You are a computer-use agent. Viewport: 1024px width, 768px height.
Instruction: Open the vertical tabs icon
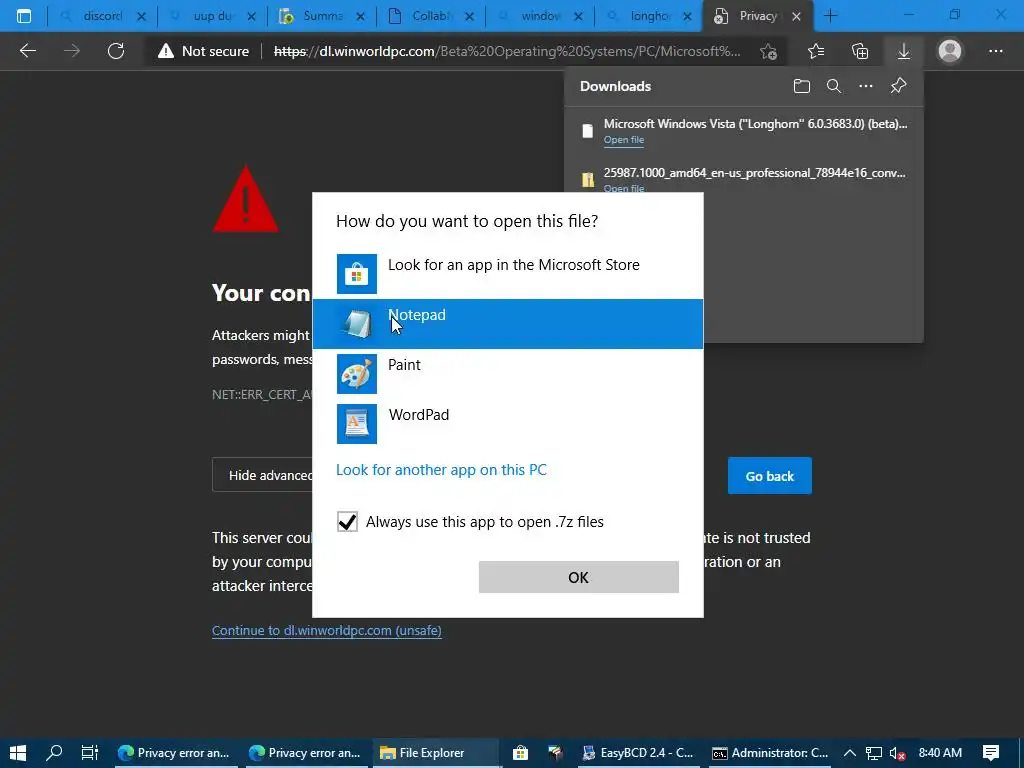click(24, 16)
